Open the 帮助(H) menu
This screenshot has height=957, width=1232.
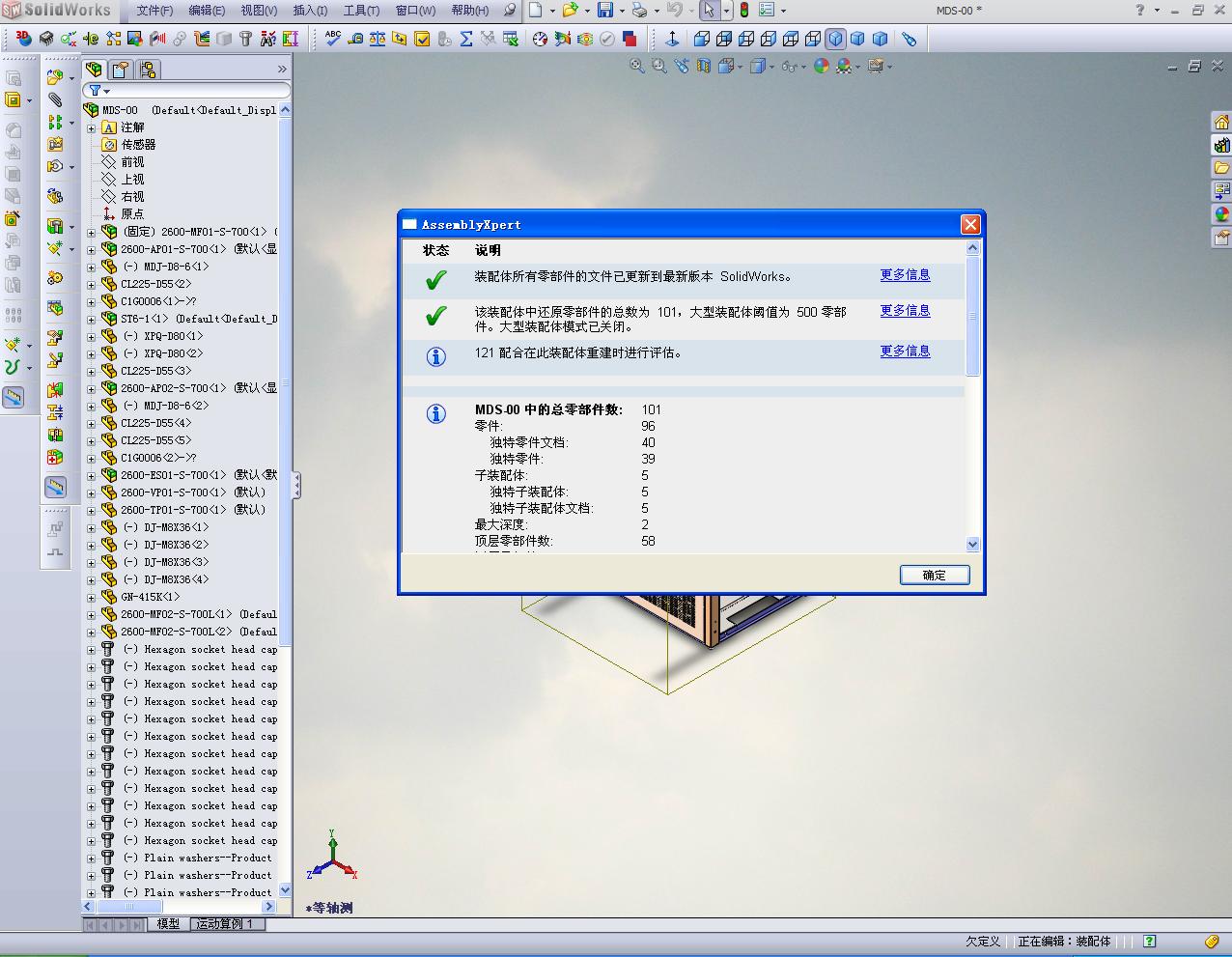pyautogui.click(x=470, y=11)
